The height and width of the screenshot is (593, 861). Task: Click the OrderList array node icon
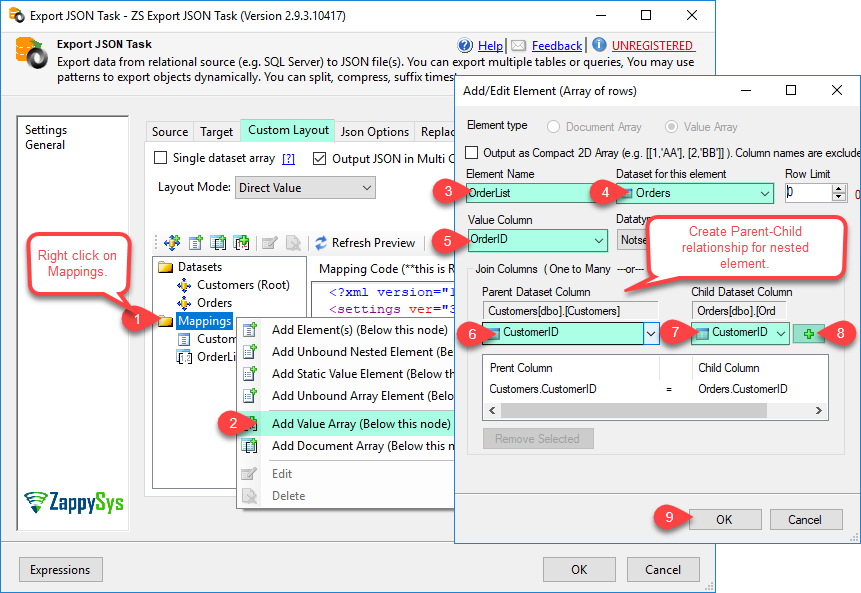(184, 357)
